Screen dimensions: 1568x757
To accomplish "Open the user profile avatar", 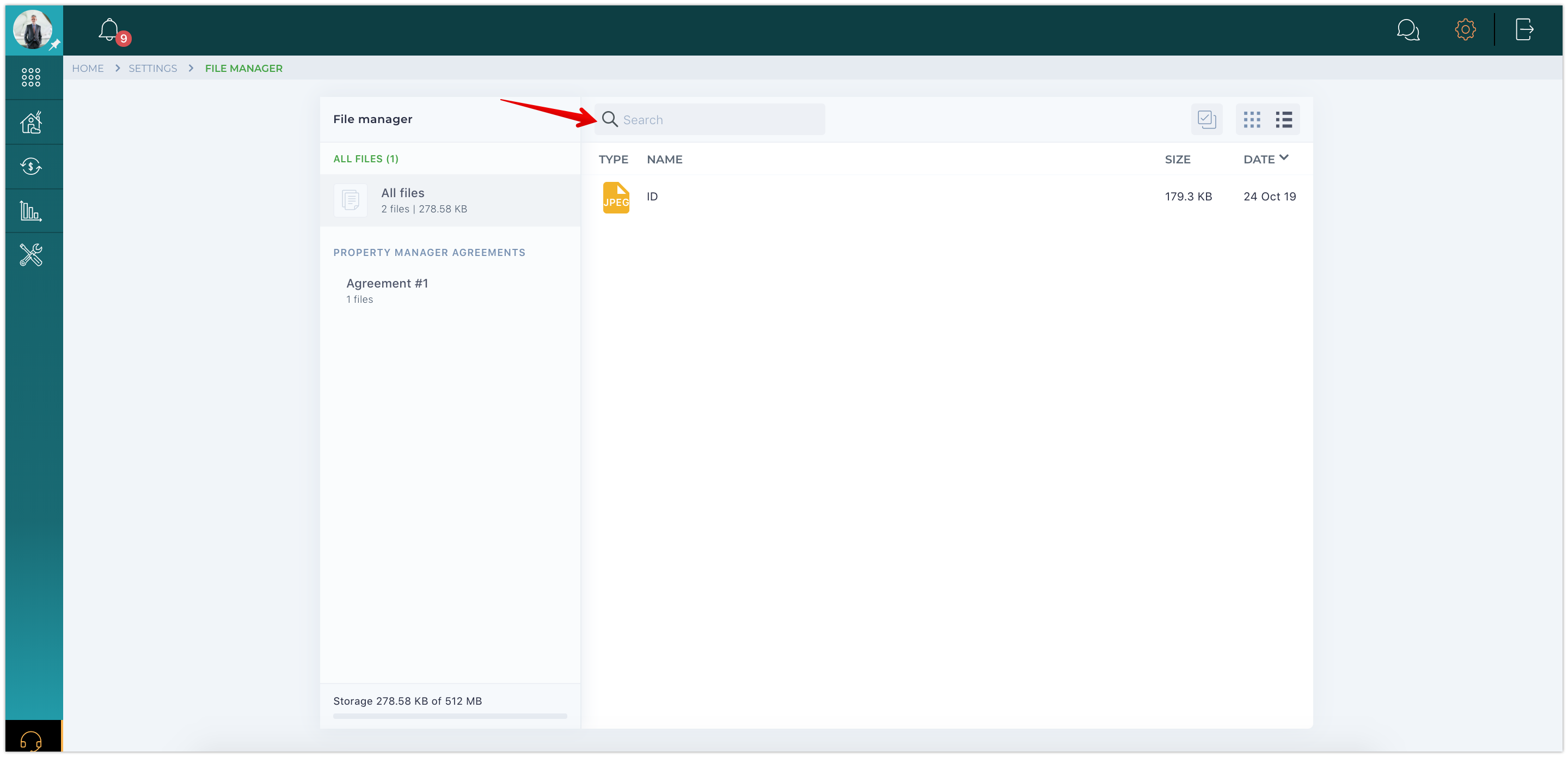I will point(32,29).
